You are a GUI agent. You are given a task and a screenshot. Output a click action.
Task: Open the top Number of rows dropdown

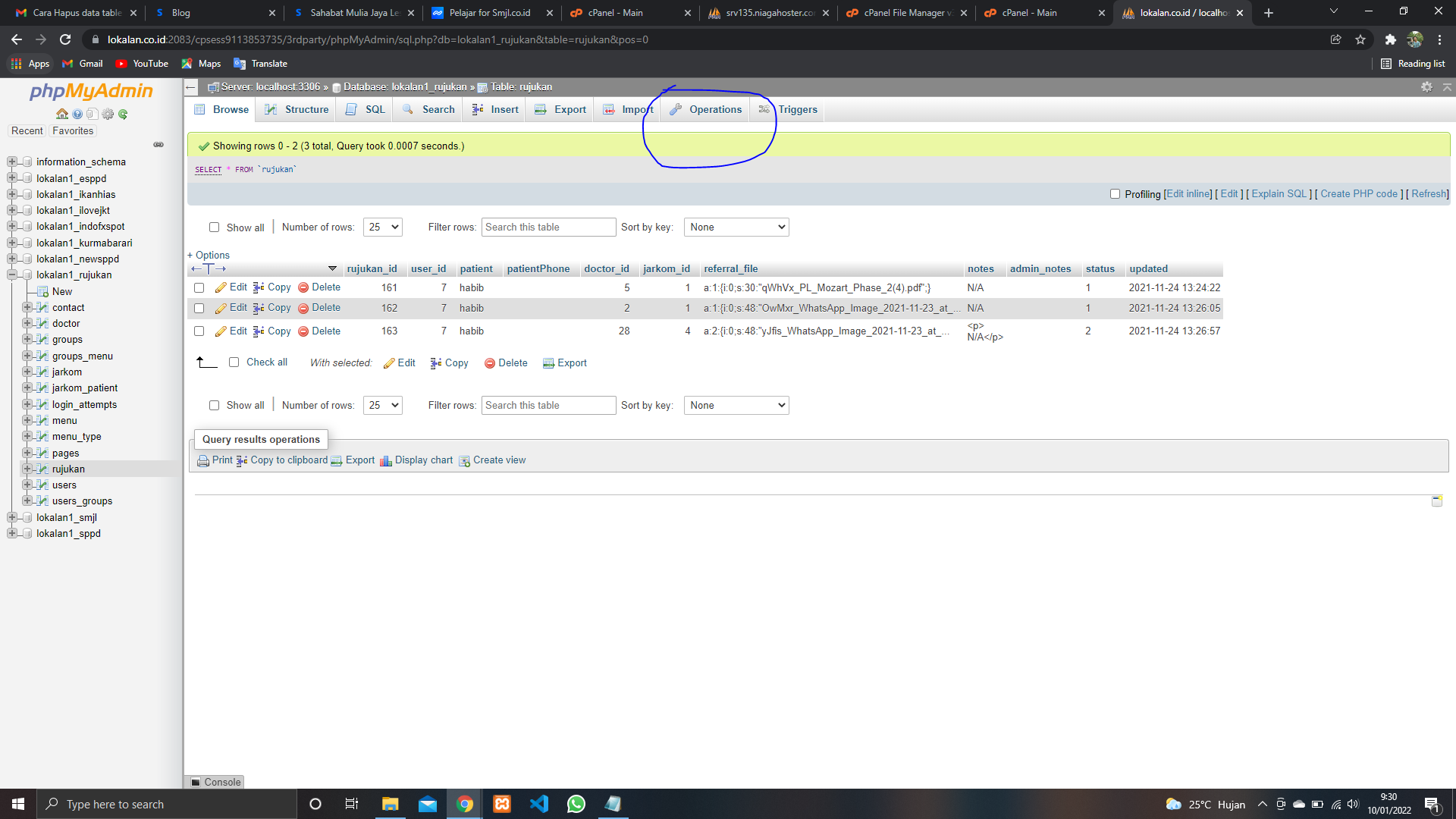coord(383,227)
